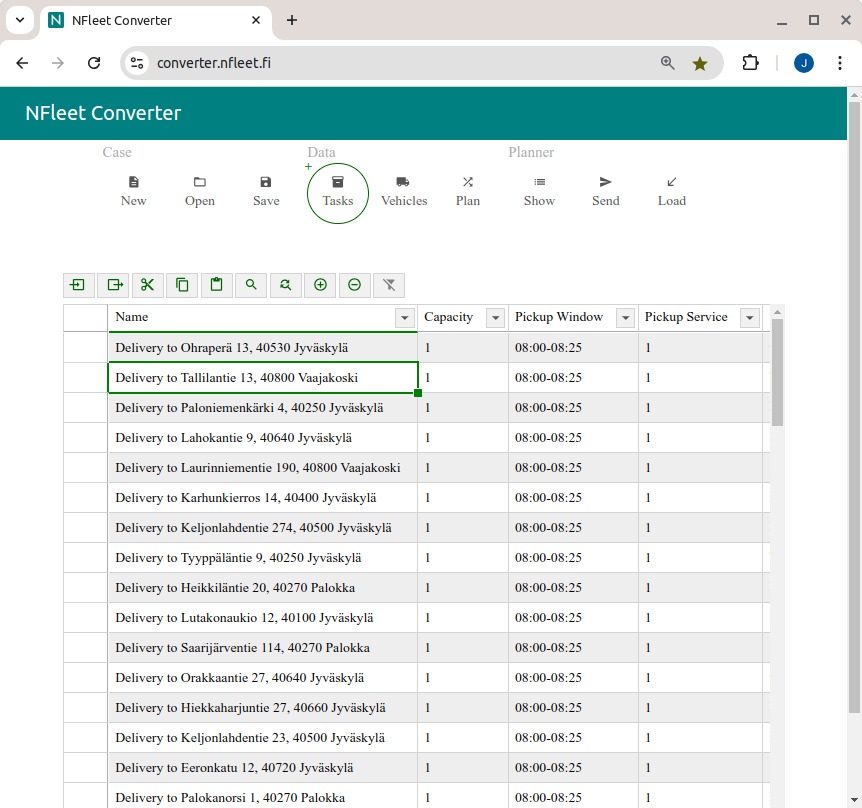
Task: Remove a row with the minus circle icon
Action: (355, 285)
